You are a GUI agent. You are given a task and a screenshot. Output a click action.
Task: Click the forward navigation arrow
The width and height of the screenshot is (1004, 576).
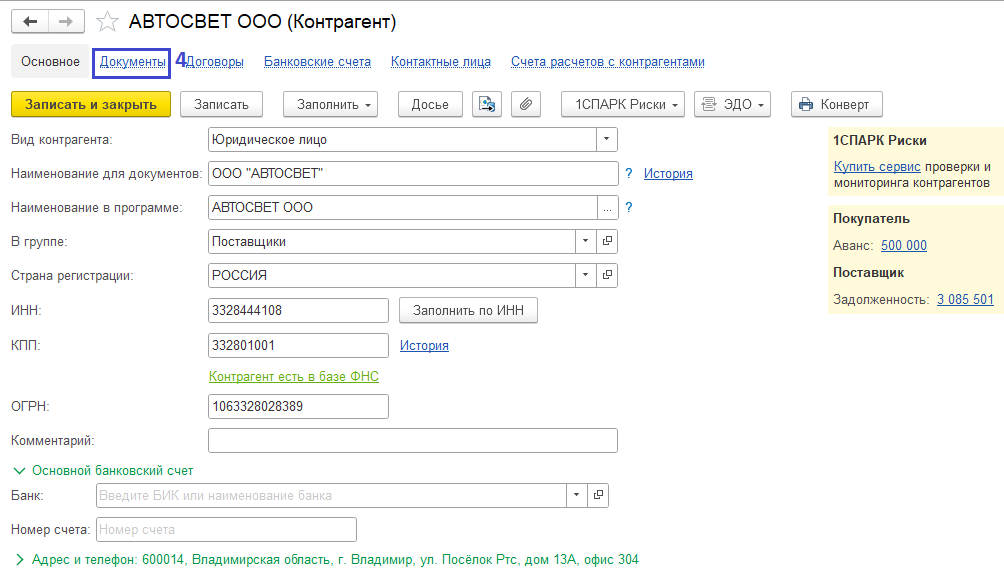67,21
